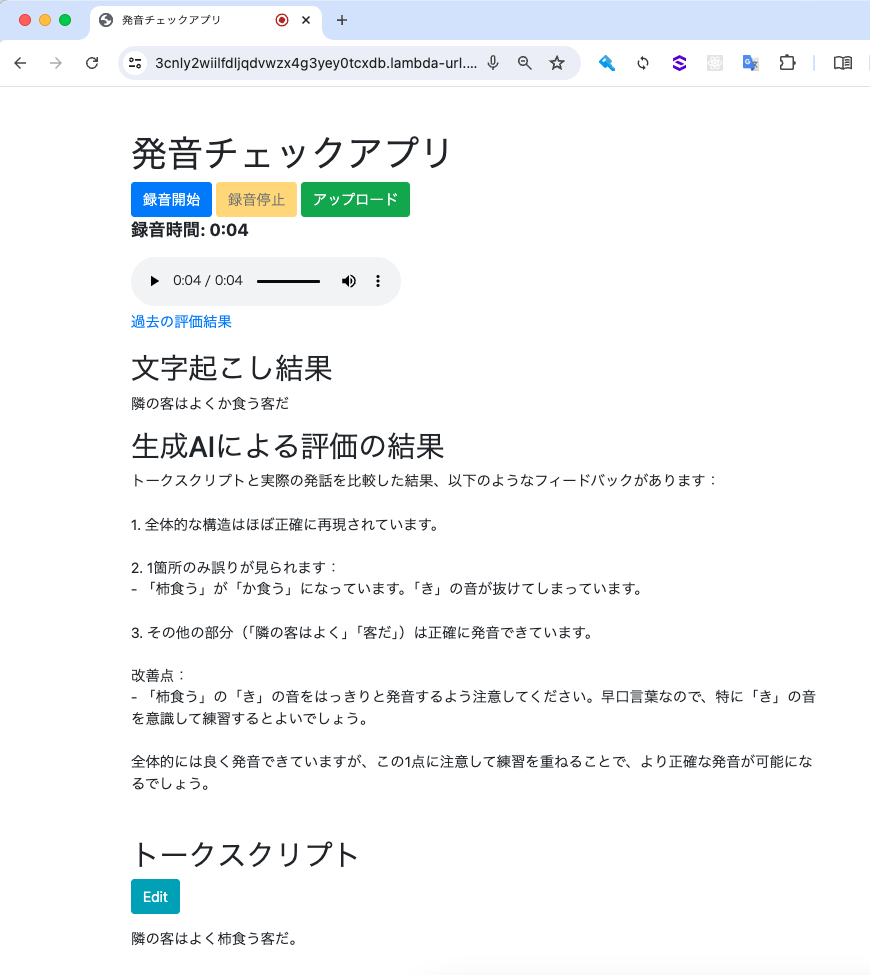Open the Extensions puzzle icon

click(787, 63)
